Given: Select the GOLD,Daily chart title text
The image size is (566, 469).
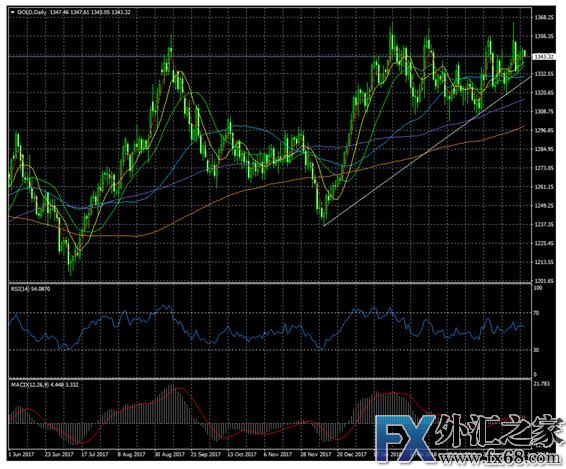Looking at the screenshot, I should [x=32, y=12].
